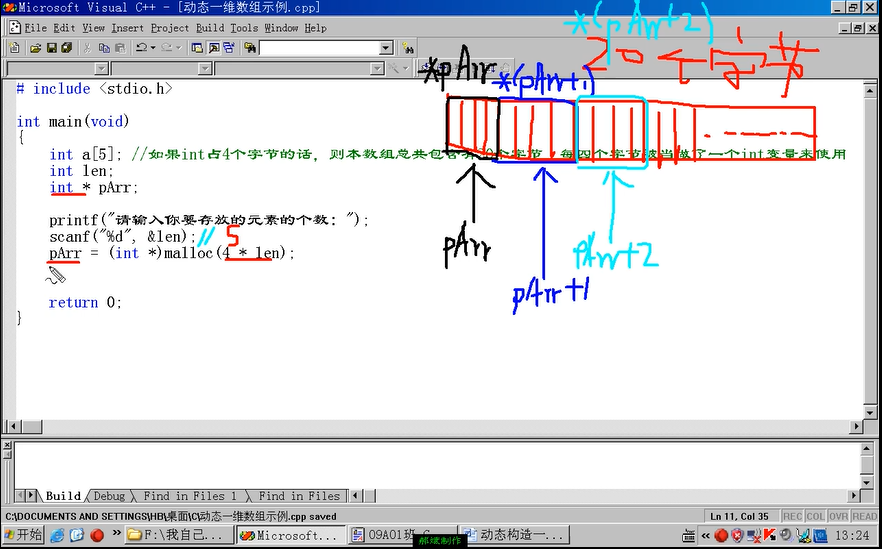Click the Redo arrow icon
Screen dimensions: 882x549
click(166, 48)
